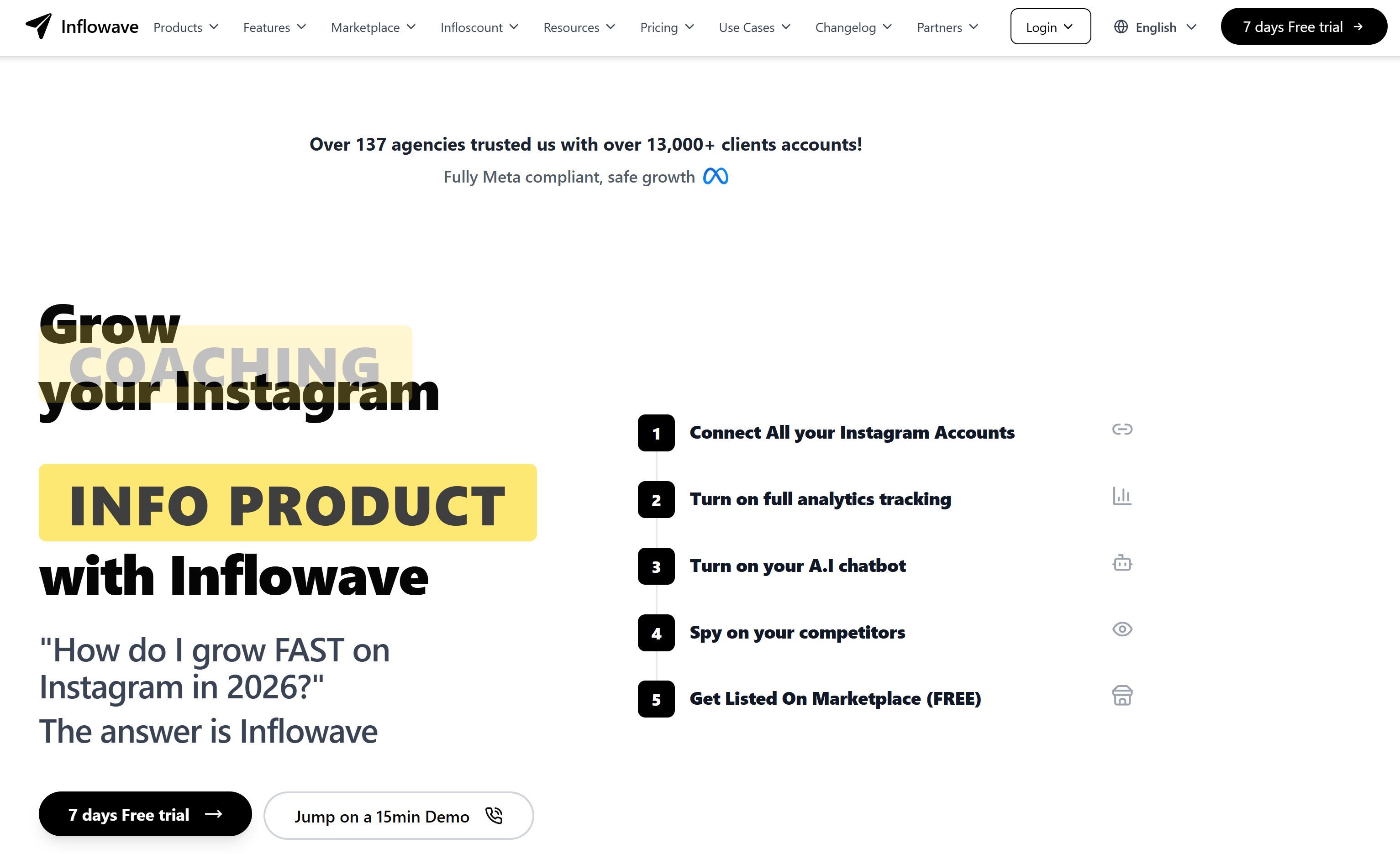
Task: Open the Products dropdown menu
Action: click(x=186, y=27)
